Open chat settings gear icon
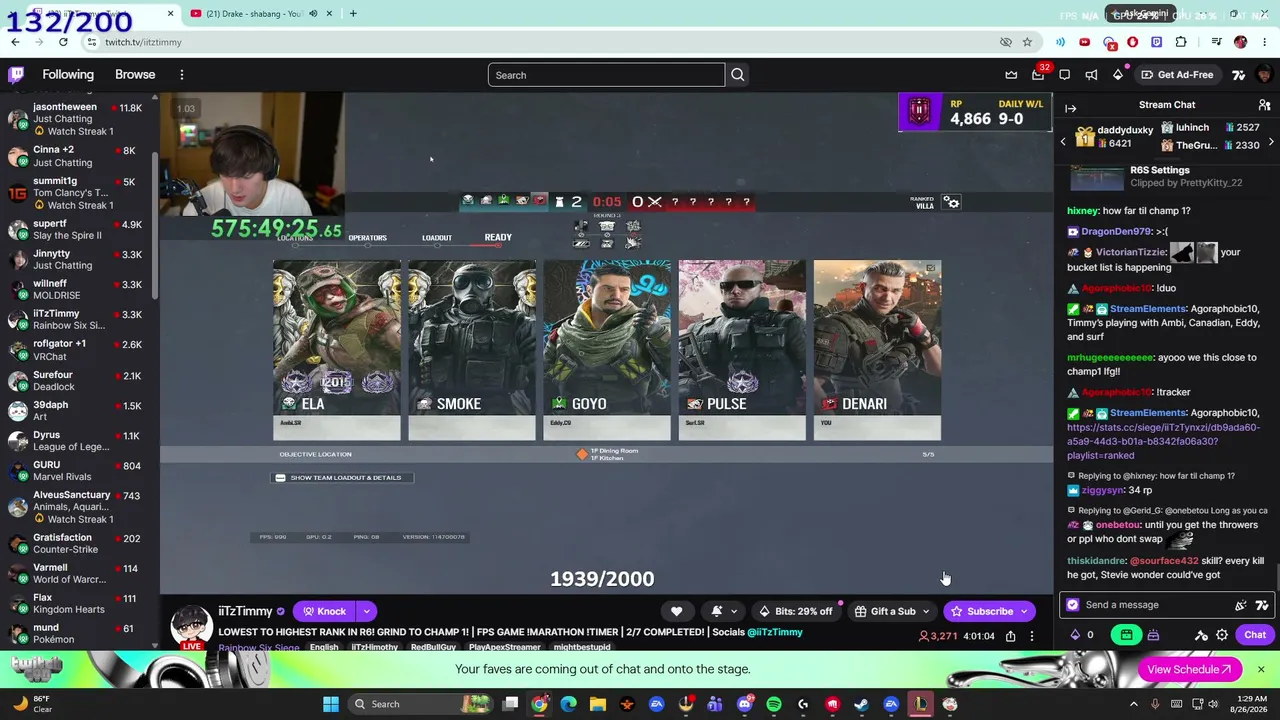The image size is (1280, 720). tap(1222, 635)
